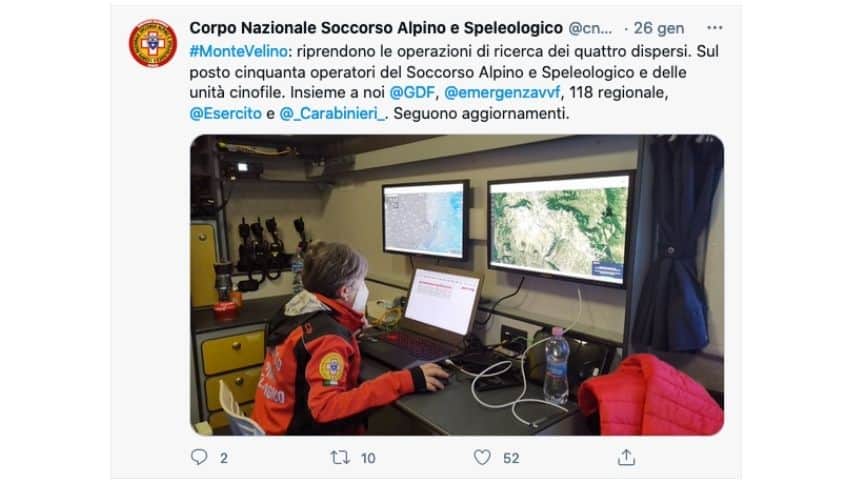Screen dimensions: 854x480
Task: Select the tweet body text about search operations
Action: point(454,82)
